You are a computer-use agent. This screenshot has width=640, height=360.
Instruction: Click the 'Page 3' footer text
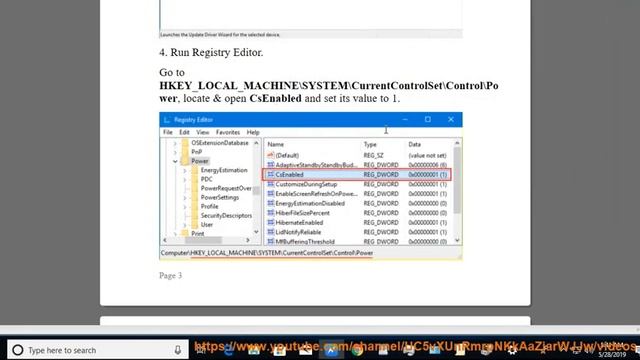click(x=171, y=276)
